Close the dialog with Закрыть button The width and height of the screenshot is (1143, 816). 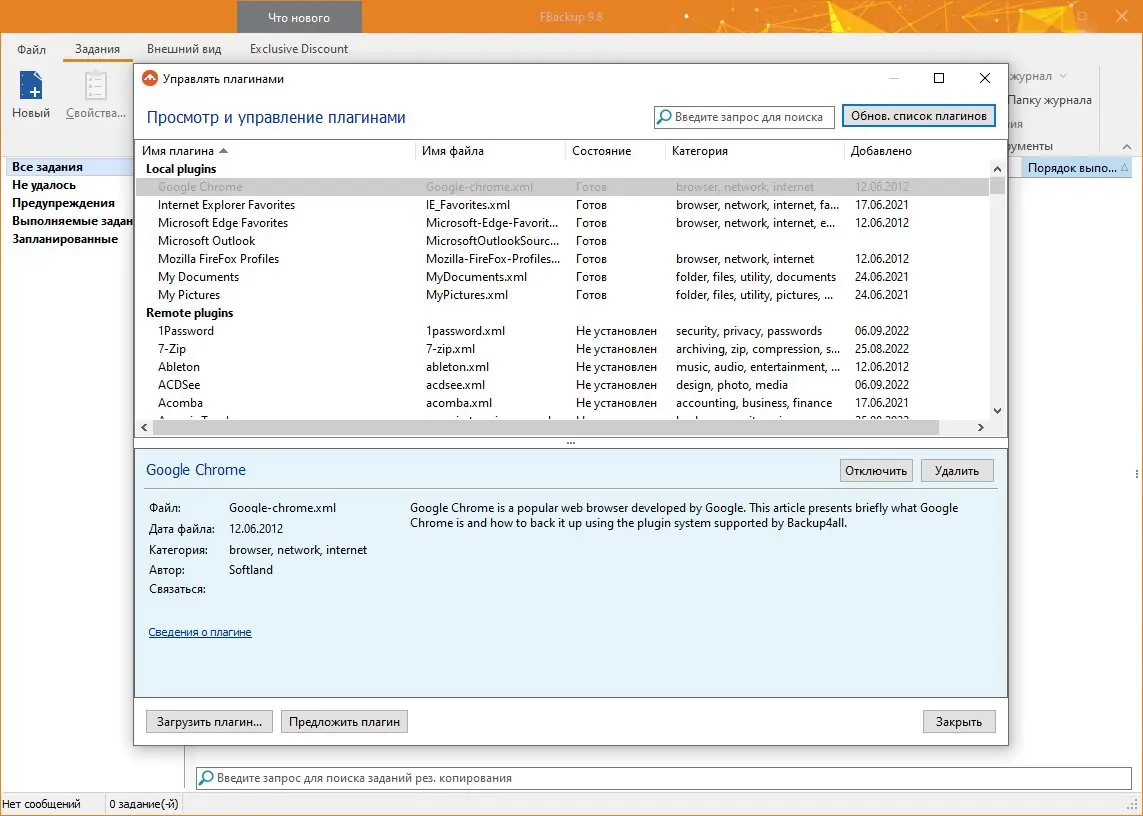tap(959, 721)
